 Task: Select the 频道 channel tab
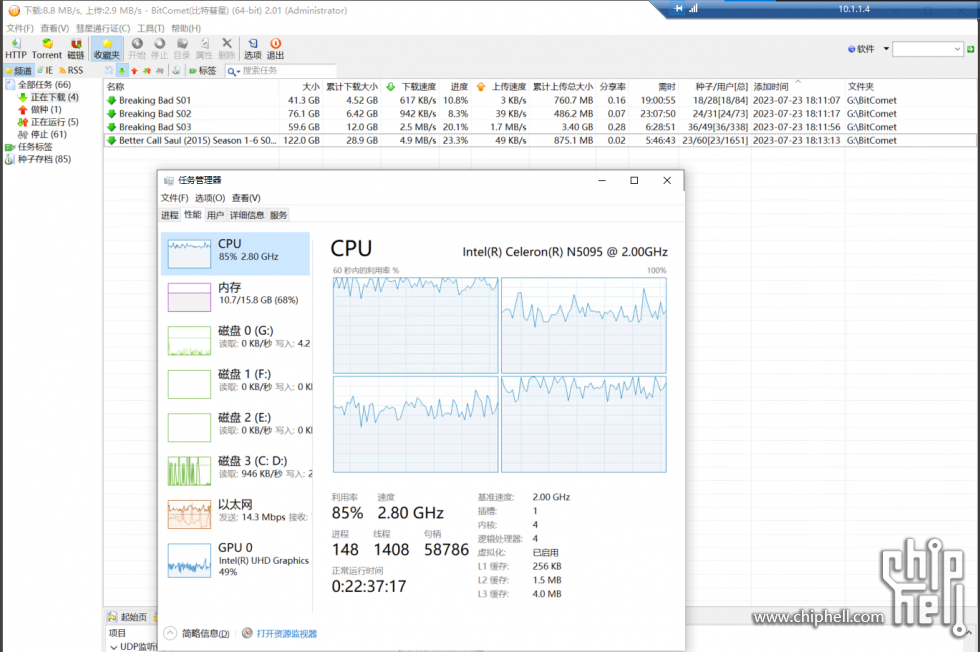(18, 71)
